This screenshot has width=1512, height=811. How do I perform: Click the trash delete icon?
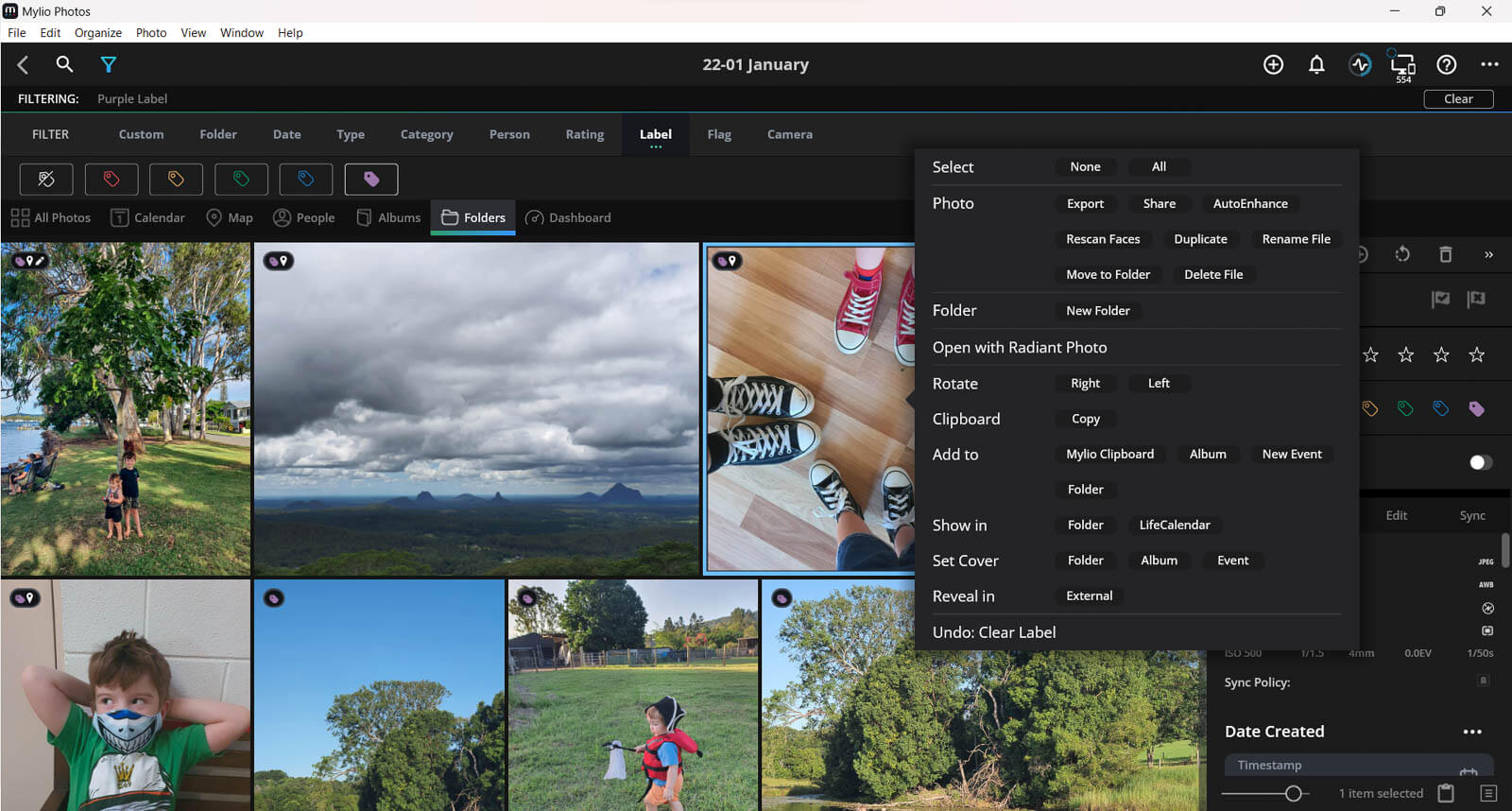[x=1445, y=254]
